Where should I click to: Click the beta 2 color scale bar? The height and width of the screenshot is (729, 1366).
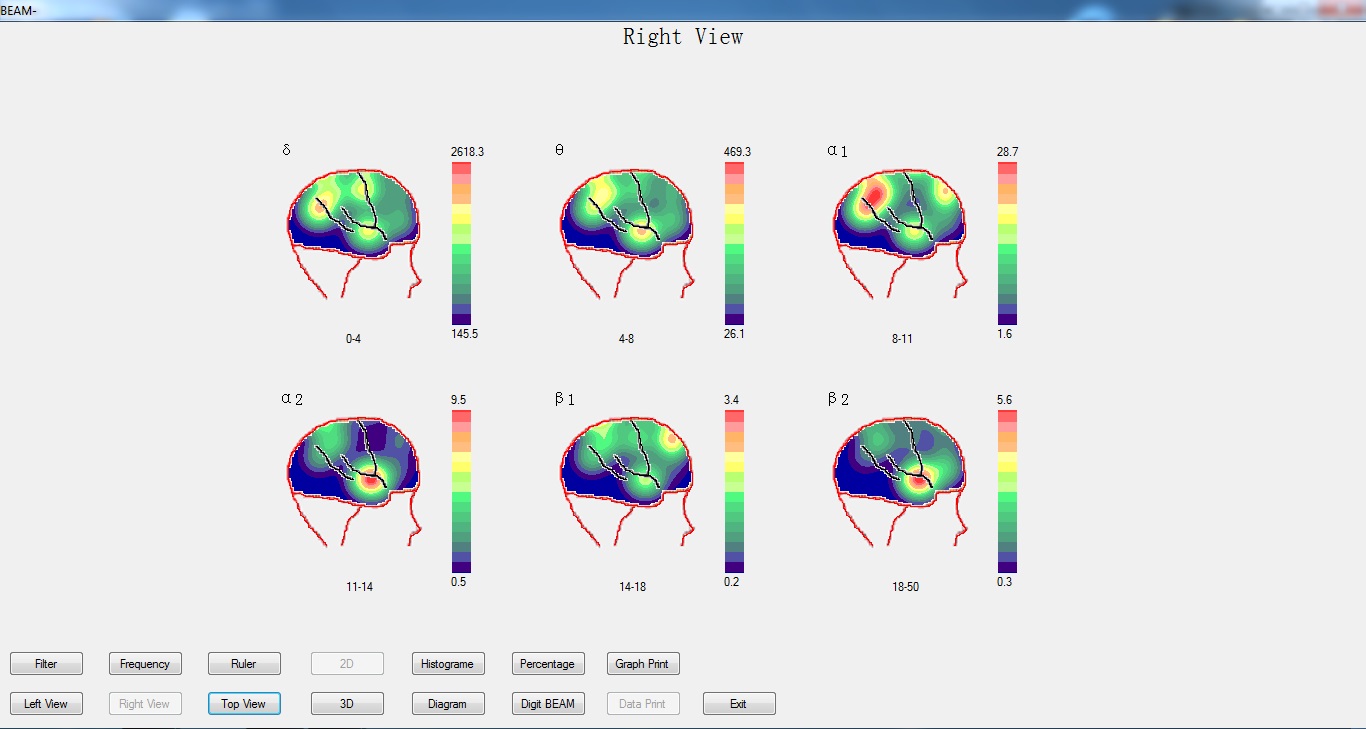point(1007,491)
